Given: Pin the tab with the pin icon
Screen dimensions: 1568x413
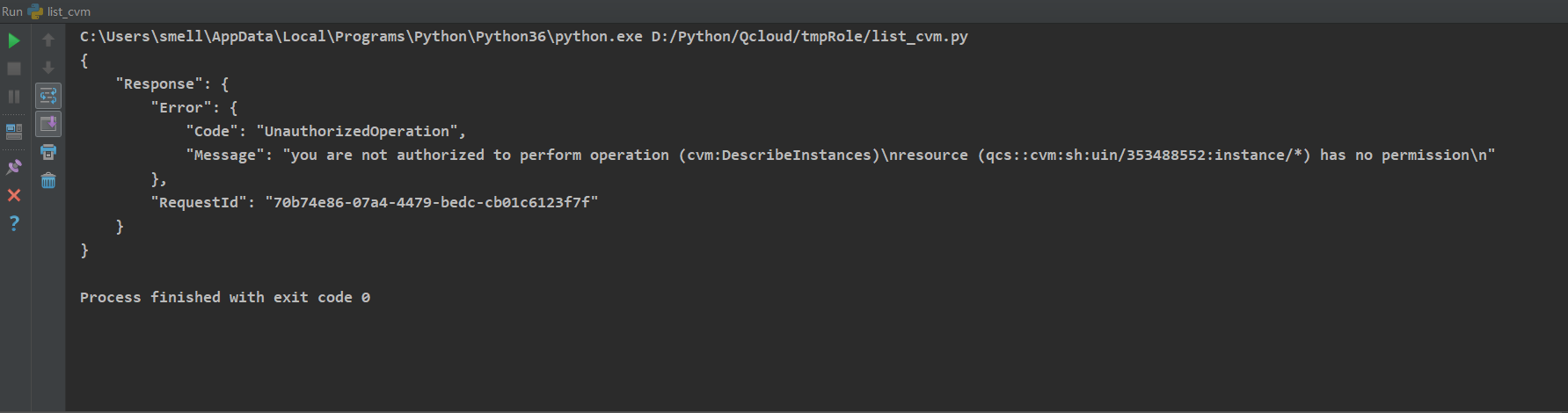Looking at the screenshot, I should pyautogui.click(x=14, y=167).
